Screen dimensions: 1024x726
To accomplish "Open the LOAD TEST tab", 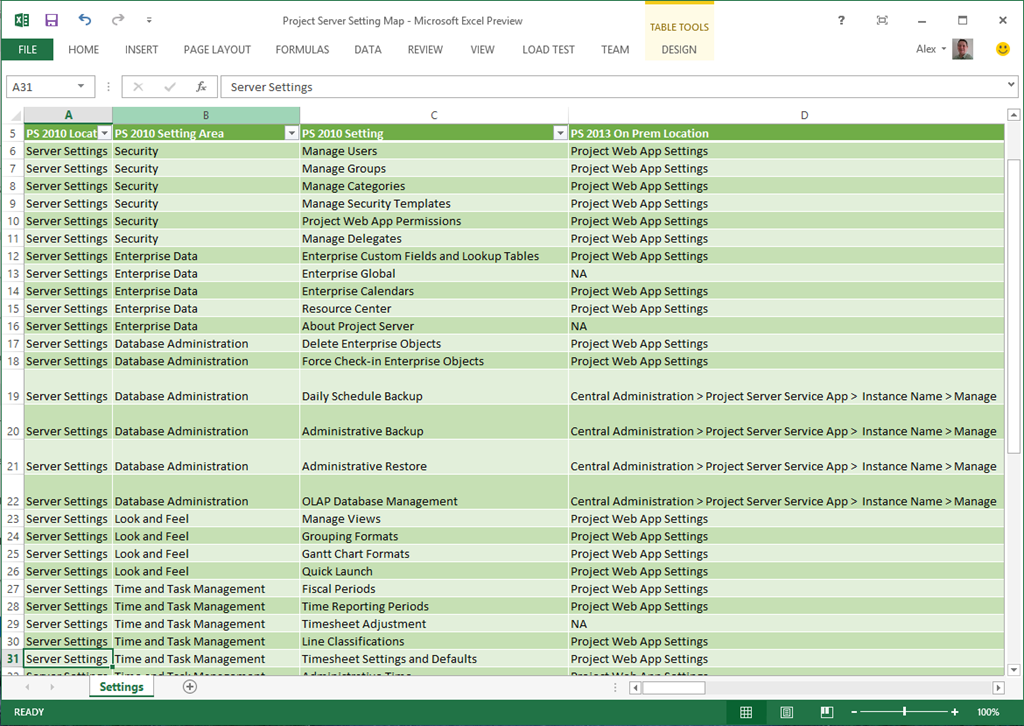I will point(549,50).
